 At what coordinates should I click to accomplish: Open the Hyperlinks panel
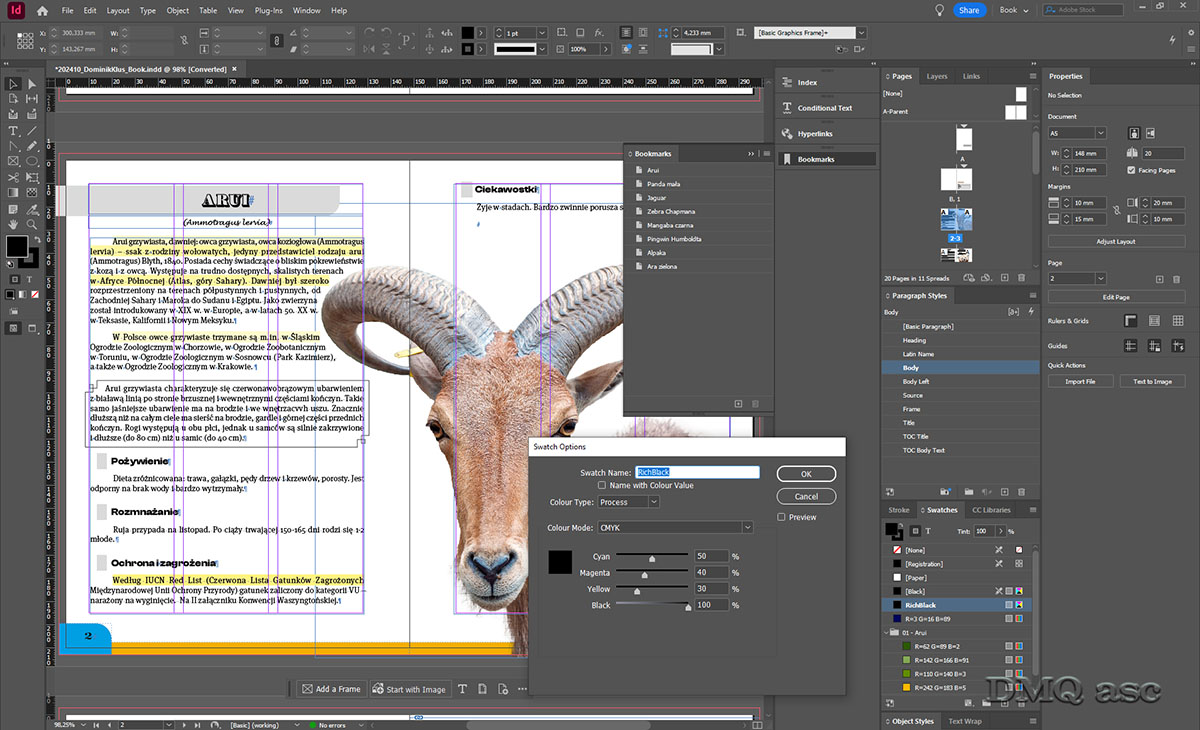point(815,134)
